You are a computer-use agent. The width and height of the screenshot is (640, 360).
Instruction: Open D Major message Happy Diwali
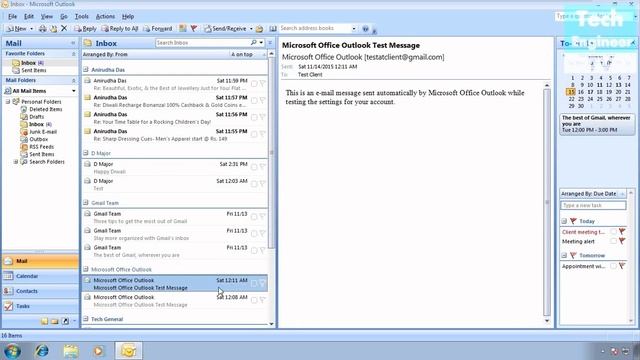pyautogui.click(x=175, y=167)
